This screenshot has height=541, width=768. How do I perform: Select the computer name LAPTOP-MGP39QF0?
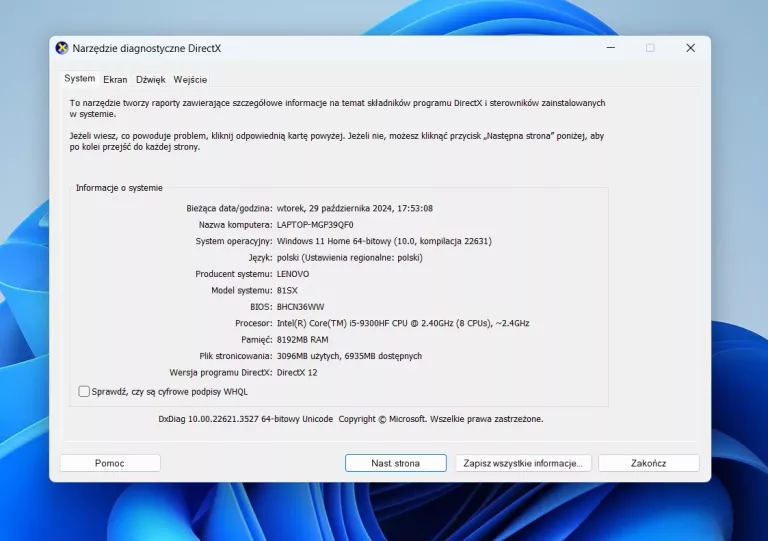(315, 225)
